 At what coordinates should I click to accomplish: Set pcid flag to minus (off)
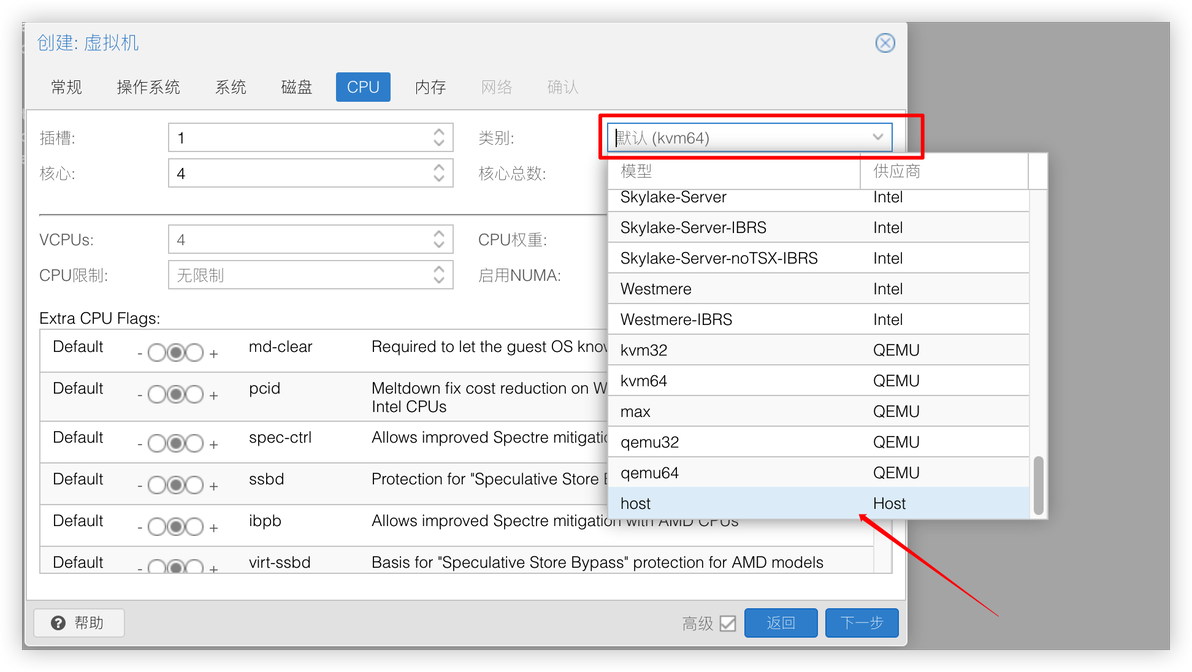157,395
